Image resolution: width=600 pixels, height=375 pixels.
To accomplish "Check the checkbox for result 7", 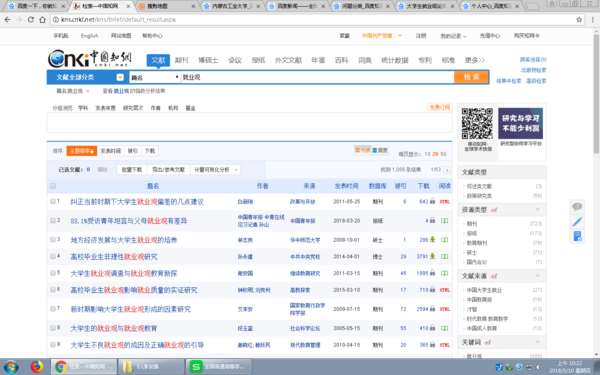I will pyautogui.click(x=53, y=308).
